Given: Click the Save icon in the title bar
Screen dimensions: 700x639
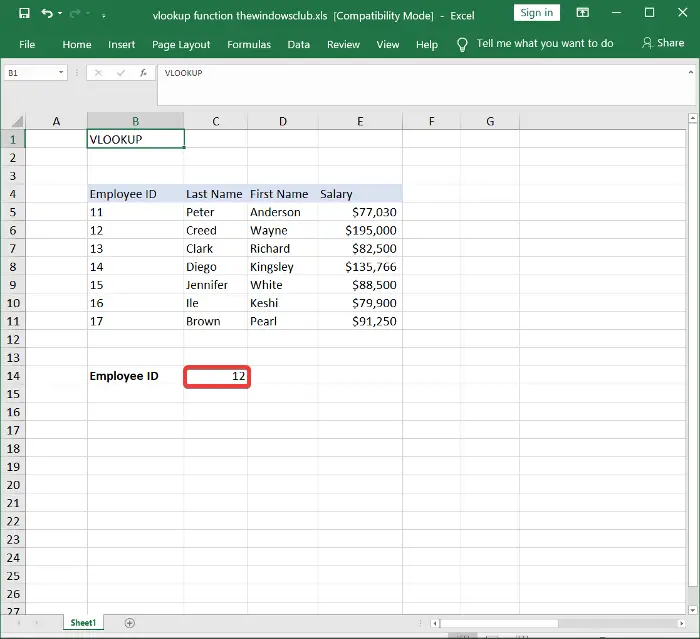Looking at the screenshot, I should point(24,13).
